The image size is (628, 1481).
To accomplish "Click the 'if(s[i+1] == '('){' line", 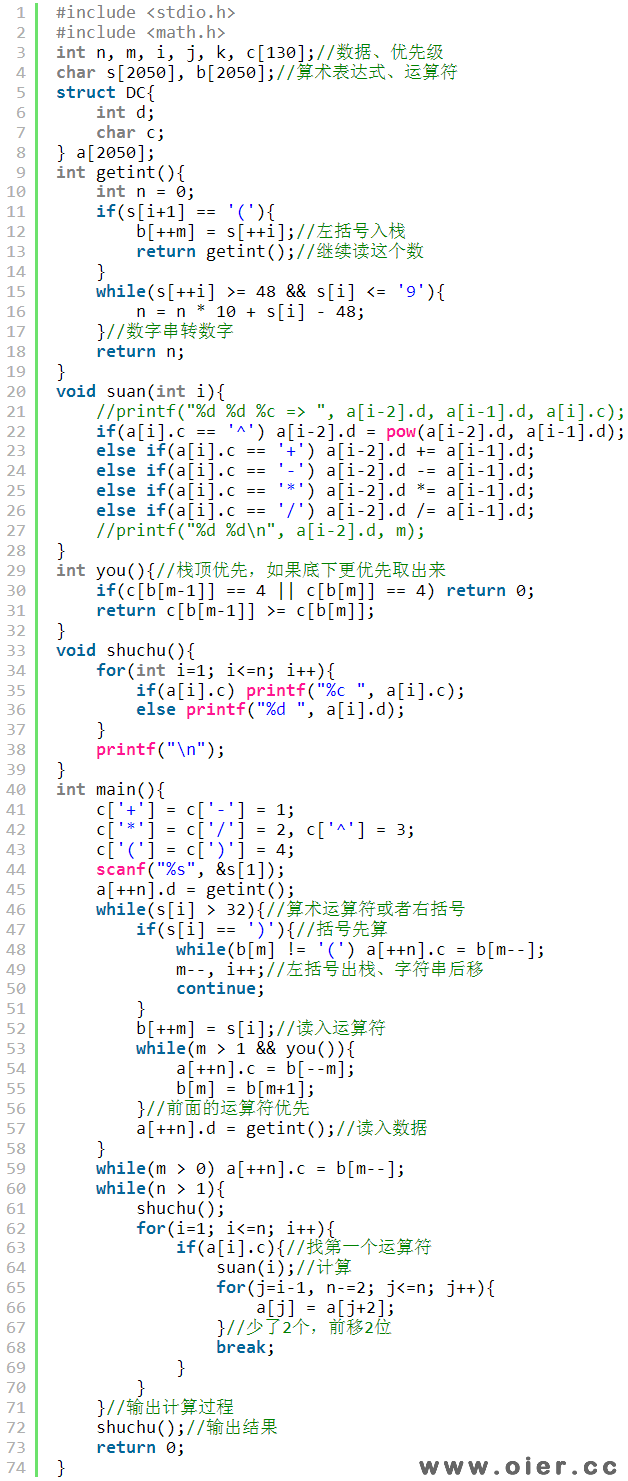I will coord(186,212).
